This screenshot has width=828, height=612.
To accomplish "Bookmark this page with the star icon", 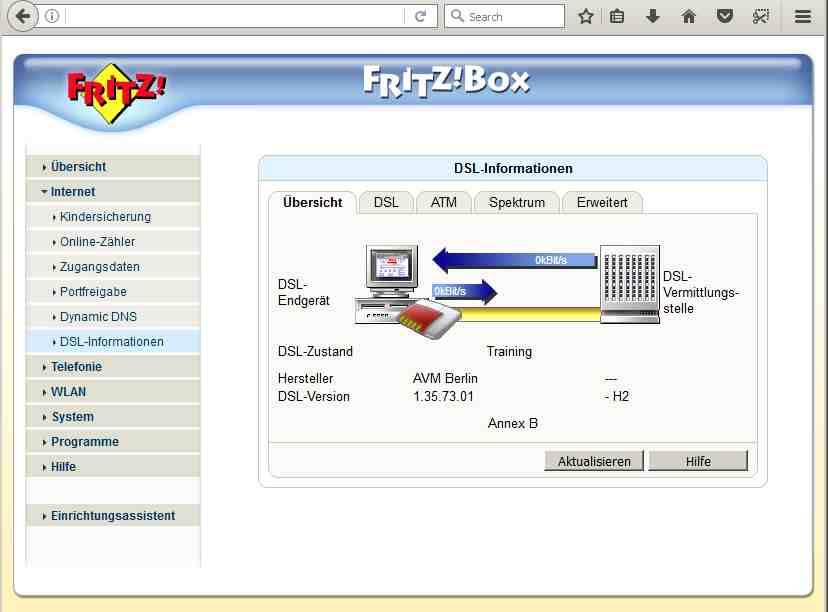I will click(586, 16).
